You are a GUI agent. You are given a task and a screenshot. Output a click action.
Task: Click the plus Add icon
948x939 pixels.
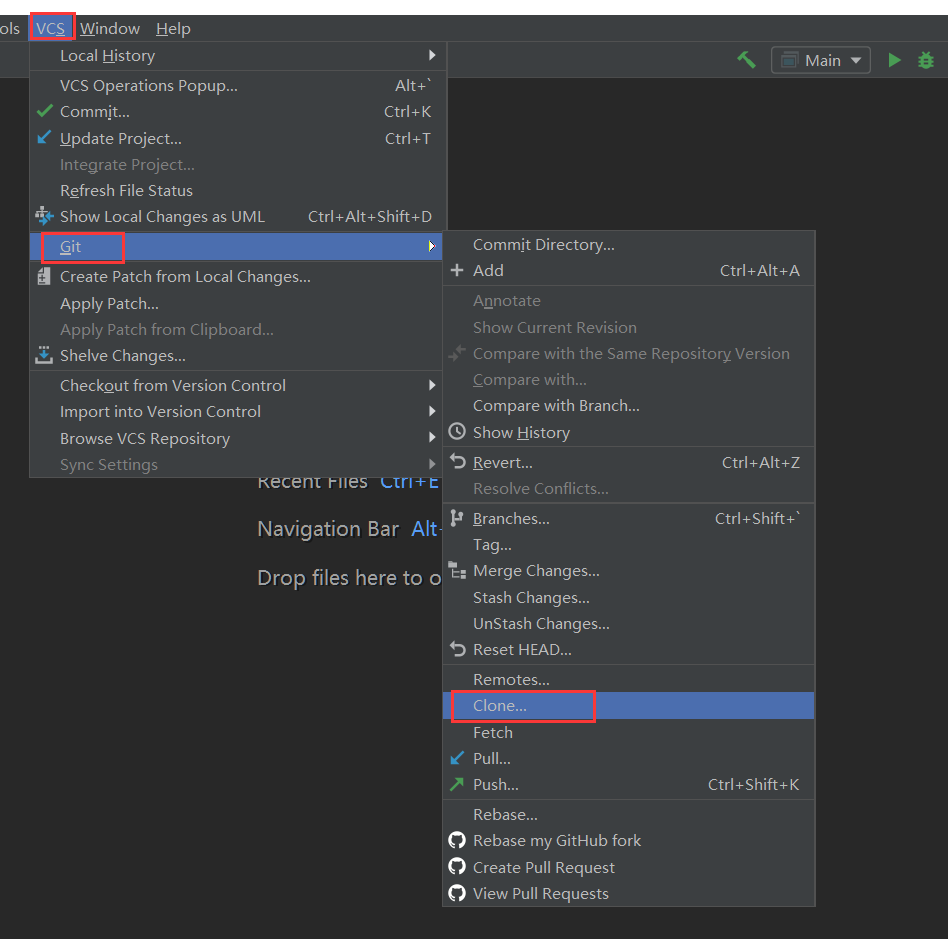(457, 270)
